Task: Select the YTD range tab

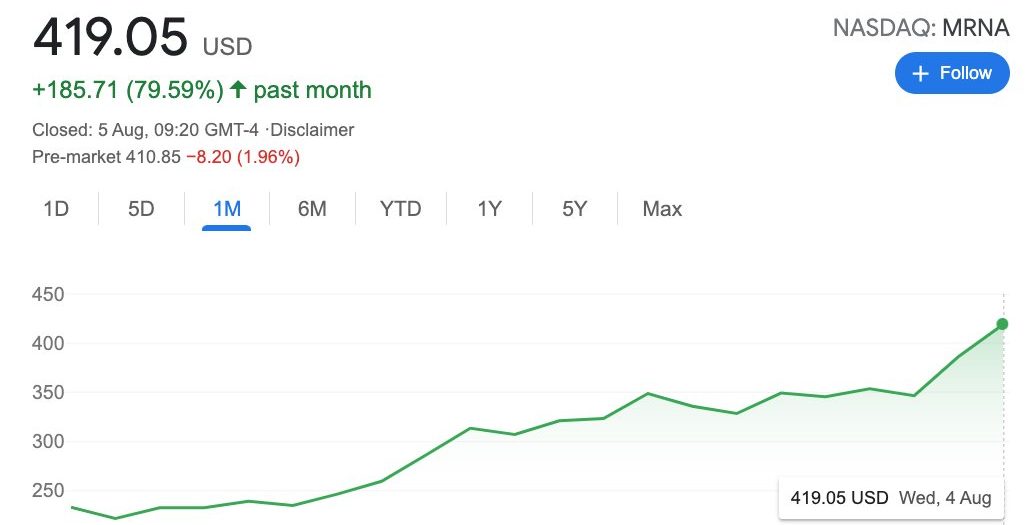Action: click(400, 209)
